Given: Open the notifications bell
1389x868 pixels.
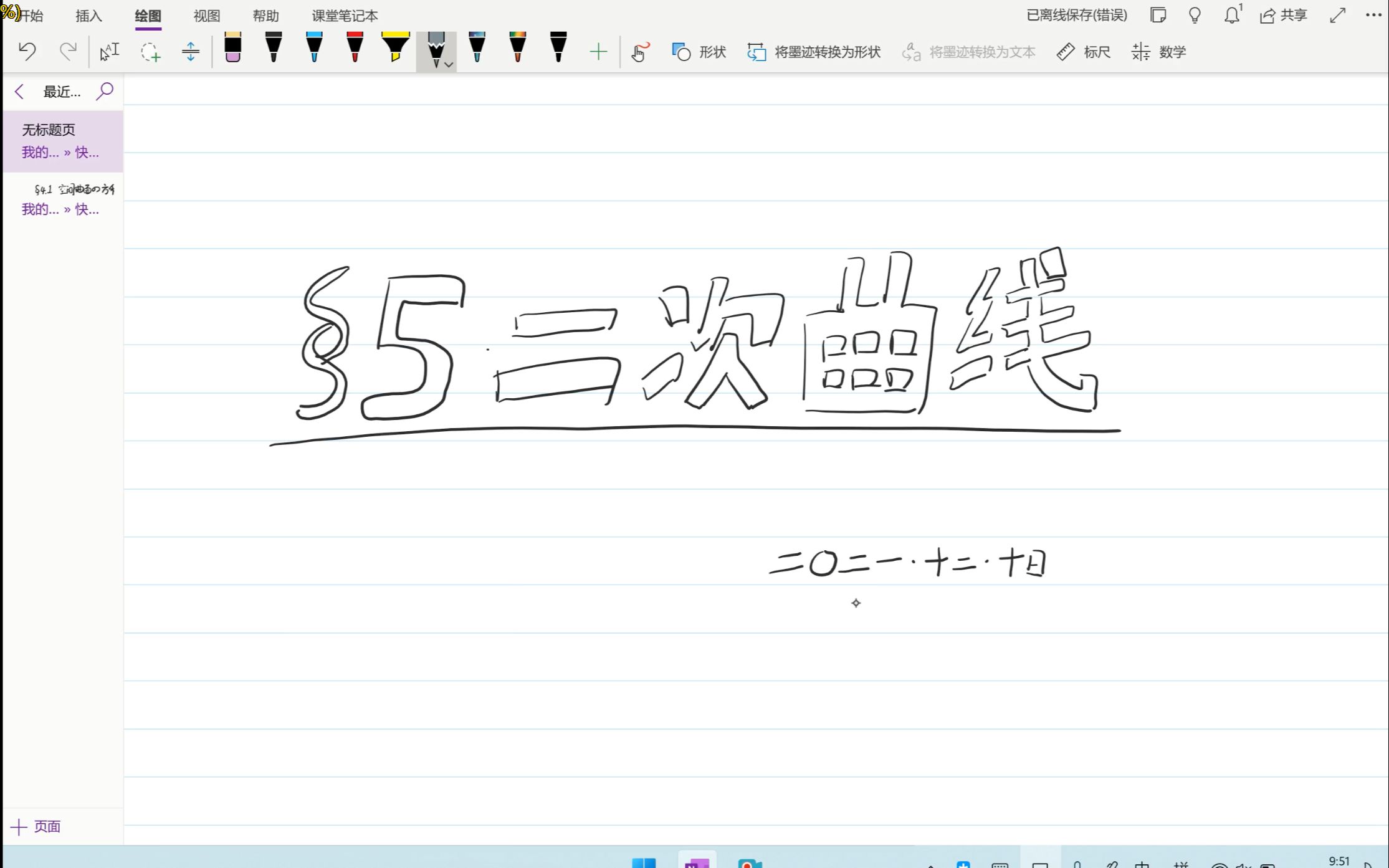Looking at the screenshot, I should pos(1232,15).
